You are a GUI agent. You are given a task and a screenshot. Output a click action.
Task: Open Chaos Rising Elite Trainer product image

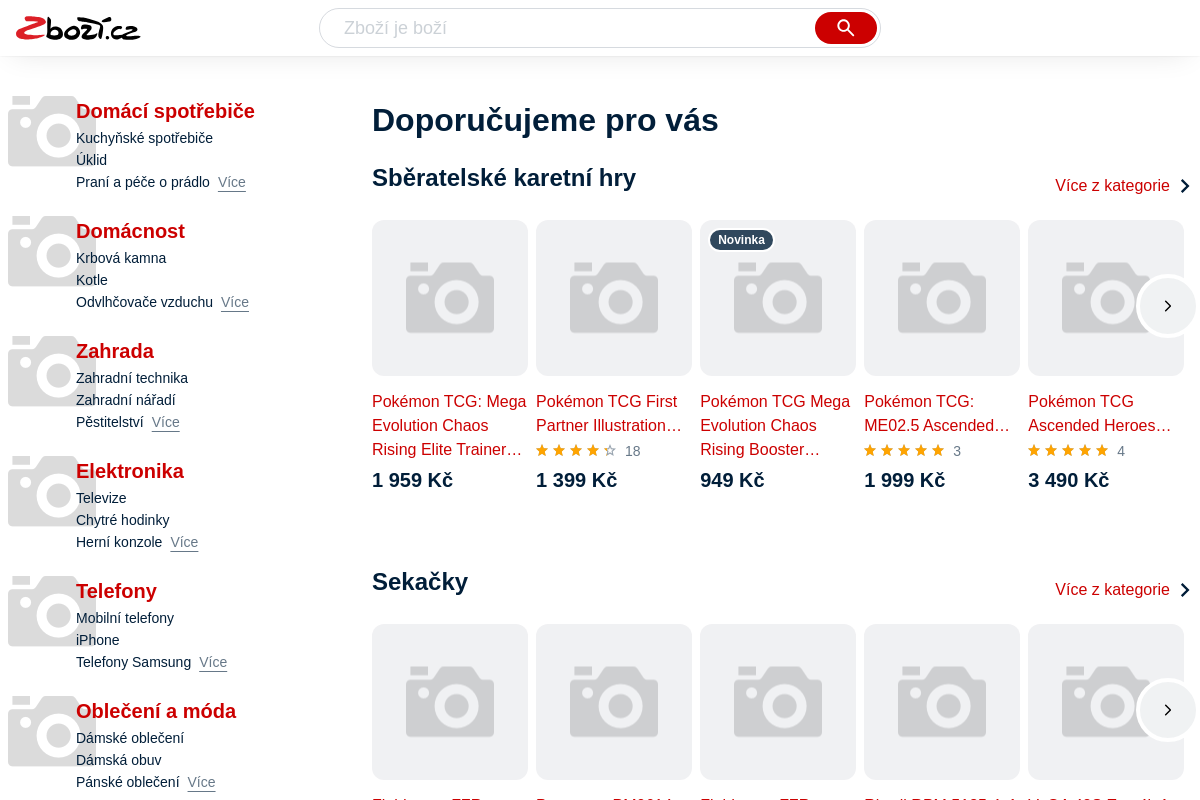tap(450, 298)
